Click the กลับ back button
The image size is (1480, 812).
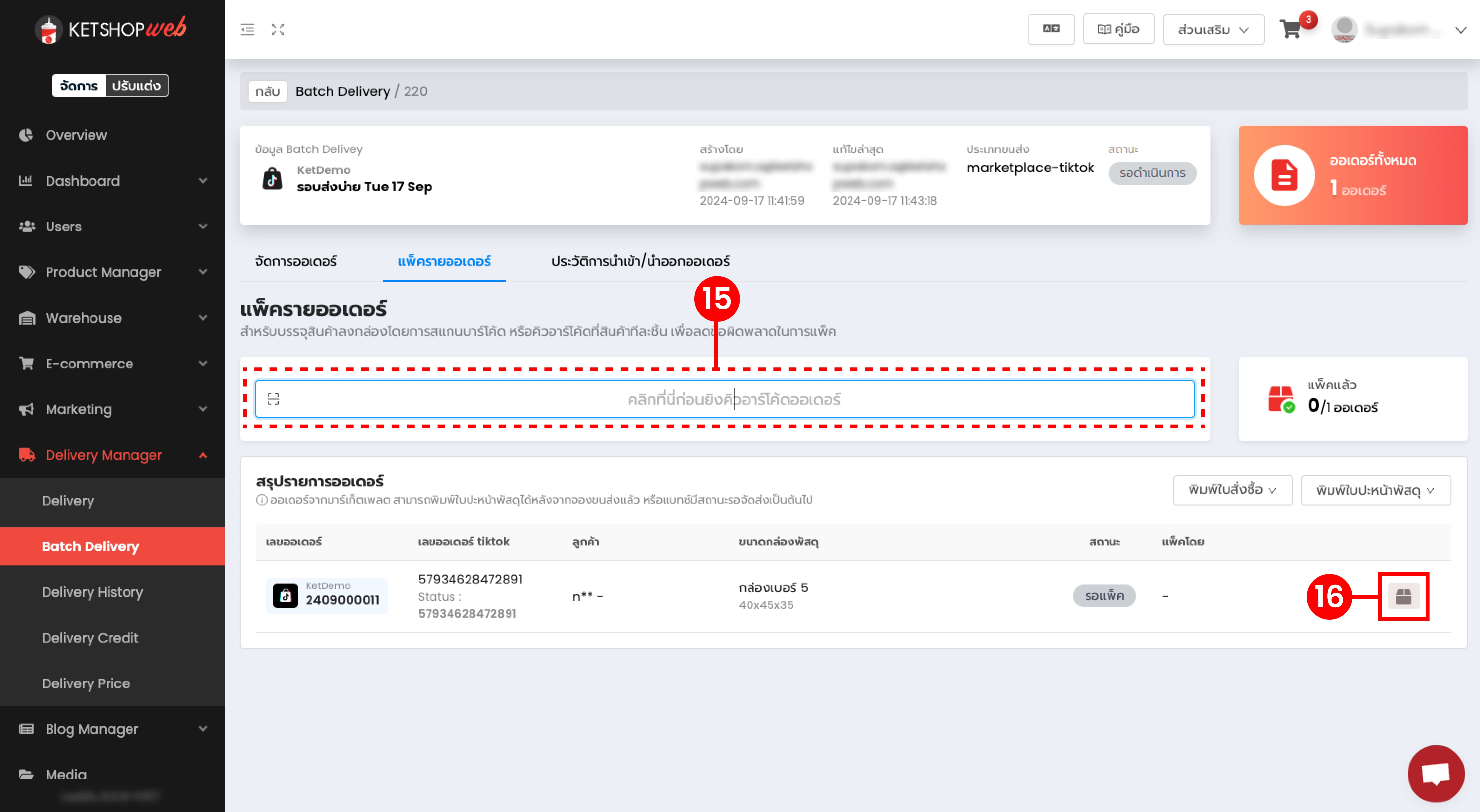point(268,91)
